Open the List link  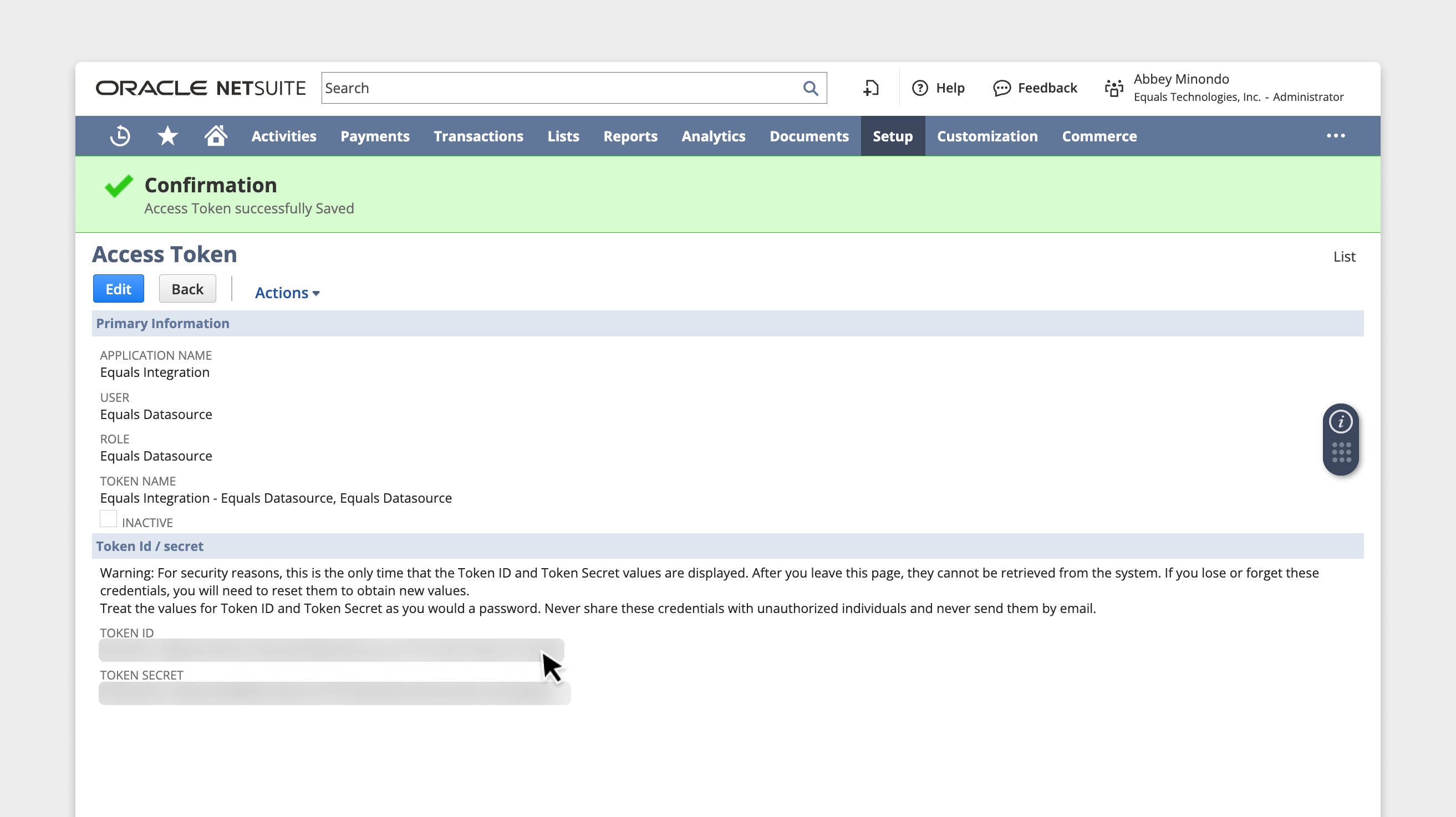(1343, 257)
